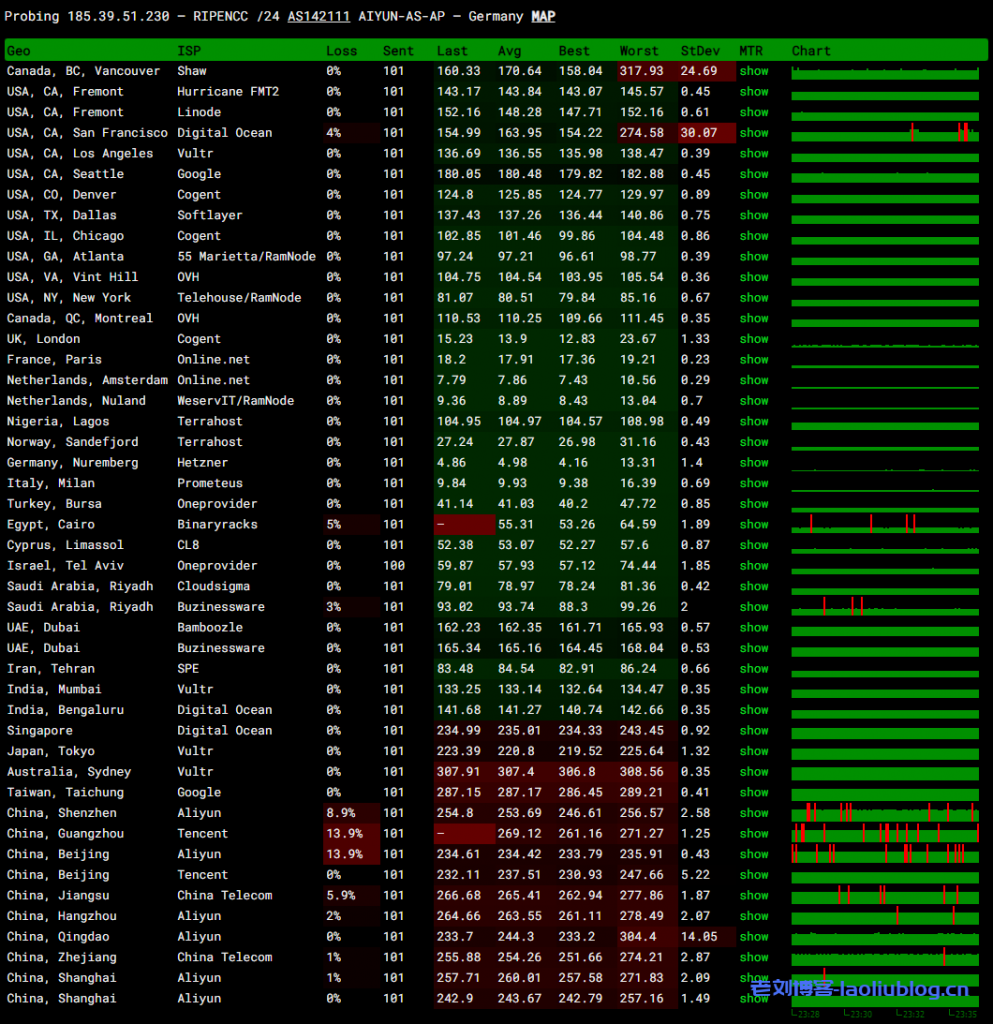Click the Avg column header

[509, 51]
